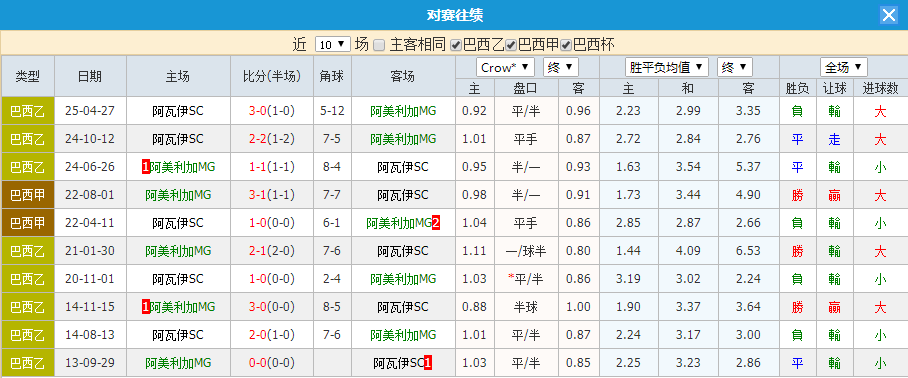Open the 0-0(0-0) score on 13-09-29
The image size is (908, 378).
pyautogui.click(x=272, y=363)
